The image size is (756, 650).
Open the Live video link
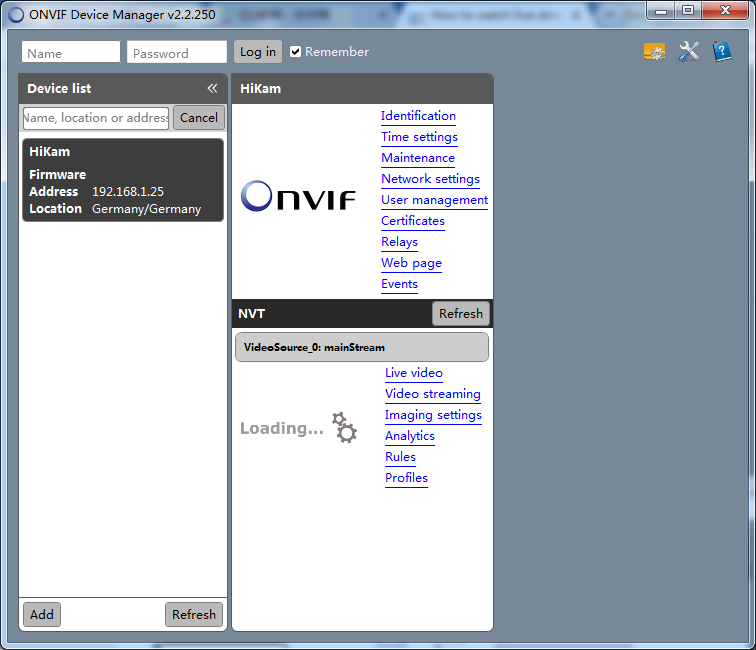(x=414, y=373)
